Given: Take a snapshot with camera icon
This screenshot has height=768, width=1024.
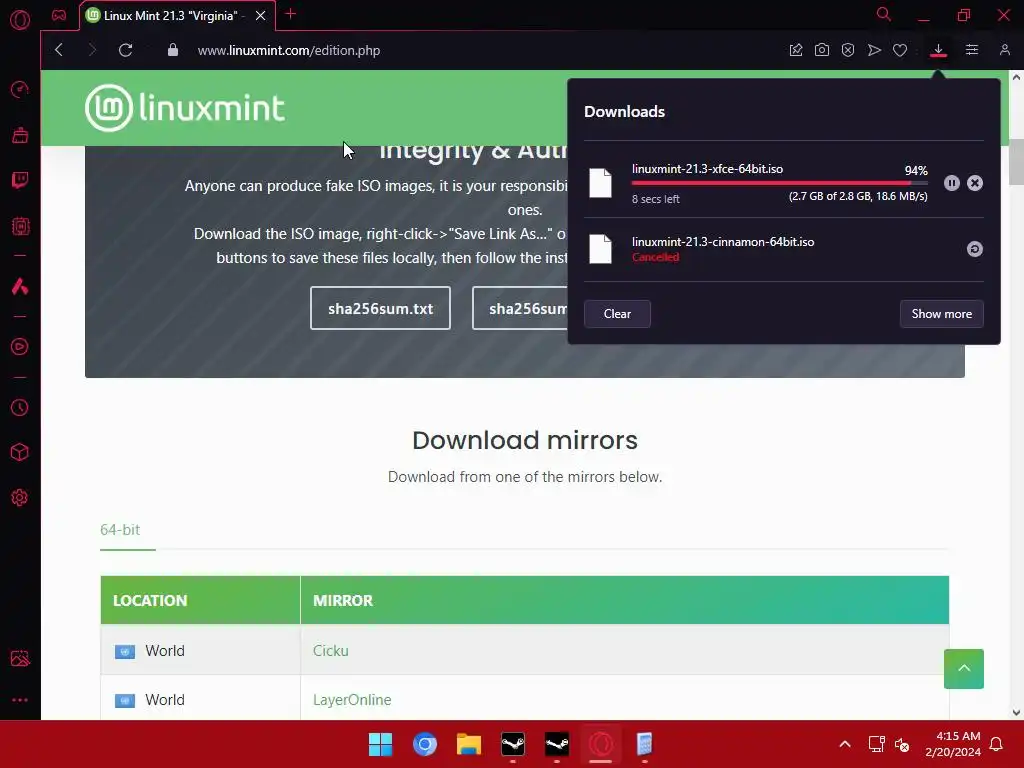Looking at the screenshot, I should coord(822,50).
